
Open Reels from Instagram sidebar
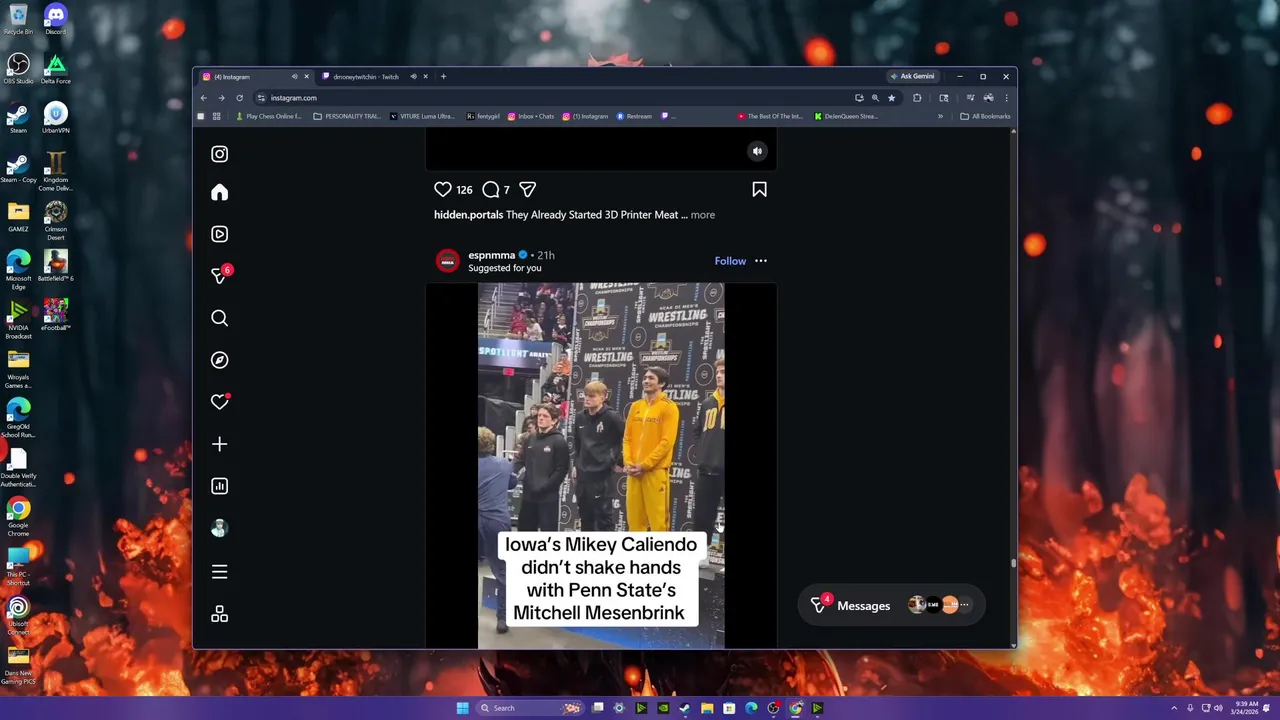(219, 234)
